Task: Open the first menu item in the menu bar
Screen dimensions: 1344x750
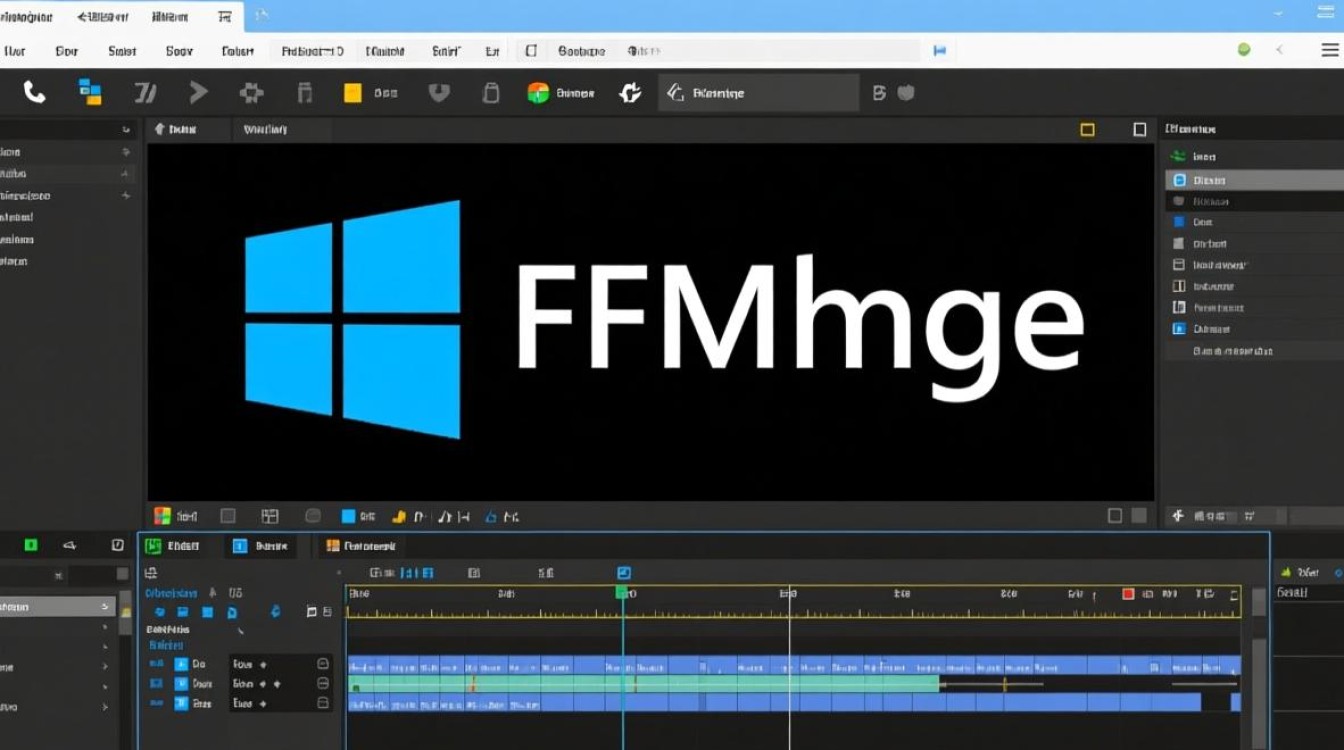Action: [x=14, y=50]
